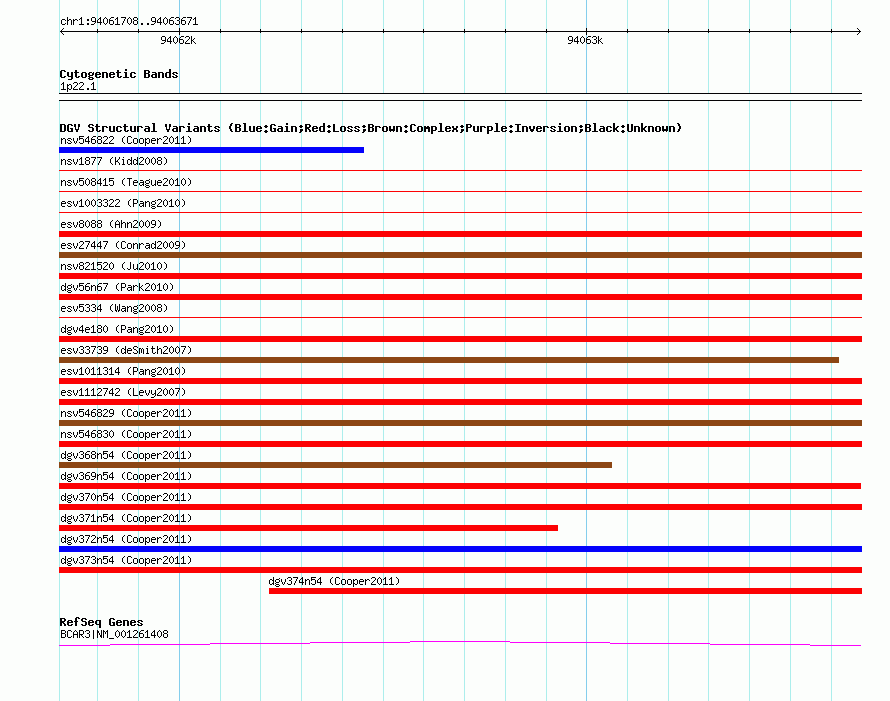This screenshot has width=890, height=701.
Task: Click the esv8088 (Ahn2009) label
Action: coord(111,224)
